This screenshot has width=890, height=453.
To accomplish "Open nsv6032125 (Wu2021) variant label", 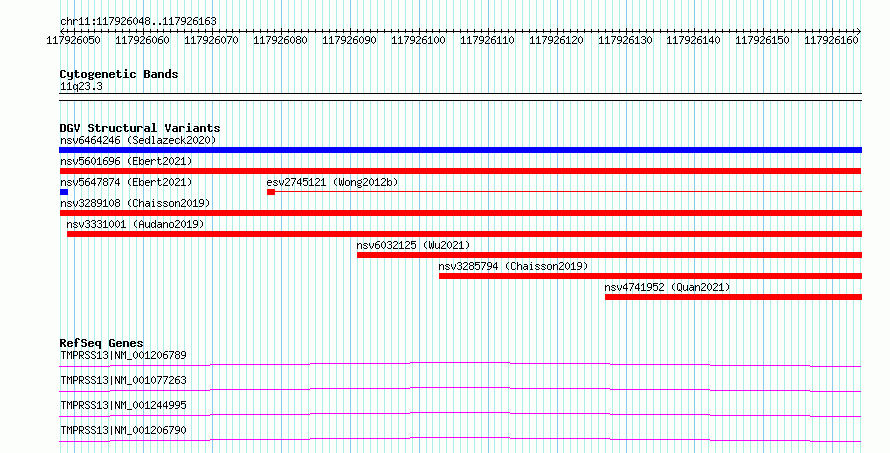I will [413, 245].
